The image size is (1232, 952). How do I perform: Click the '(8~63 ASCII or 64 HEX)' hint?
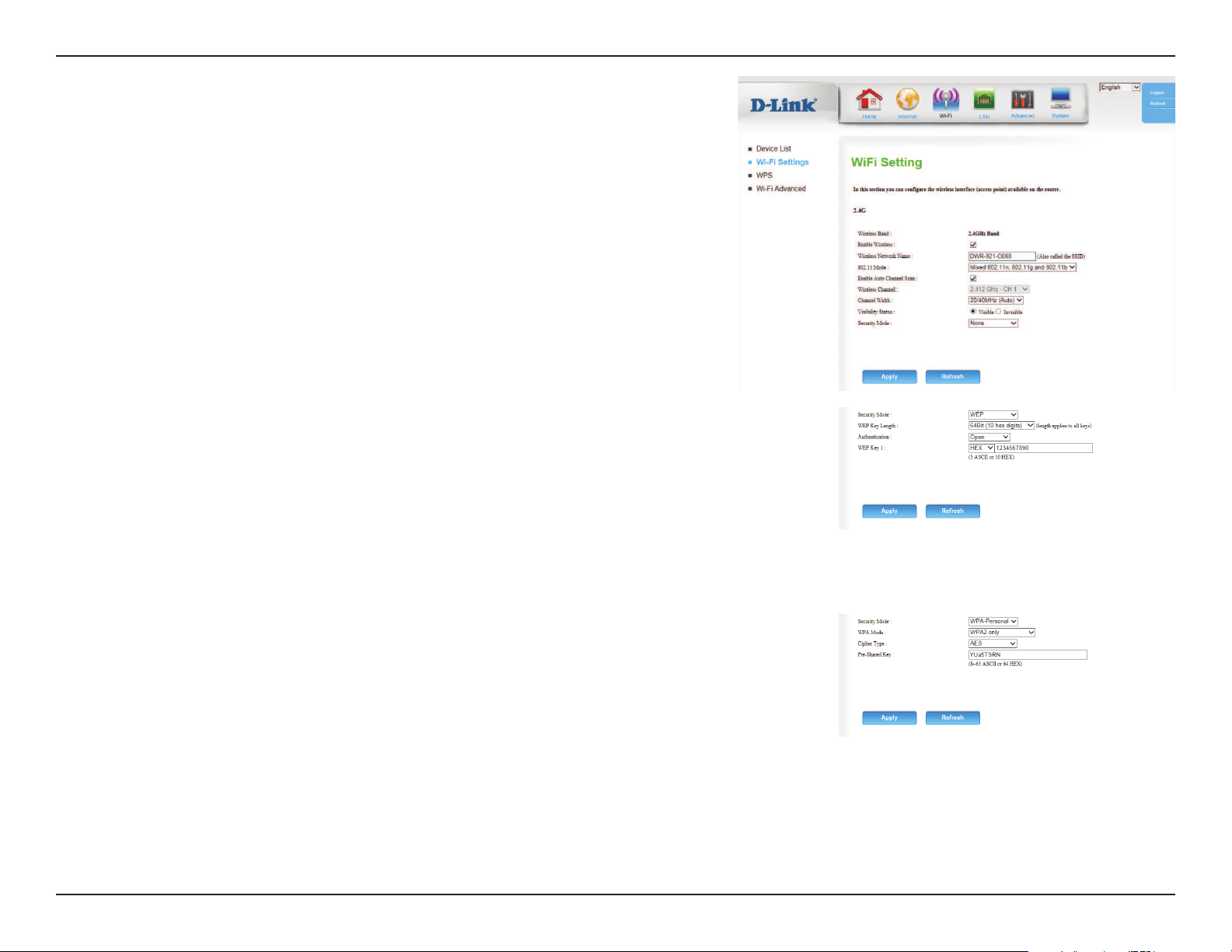995,664
